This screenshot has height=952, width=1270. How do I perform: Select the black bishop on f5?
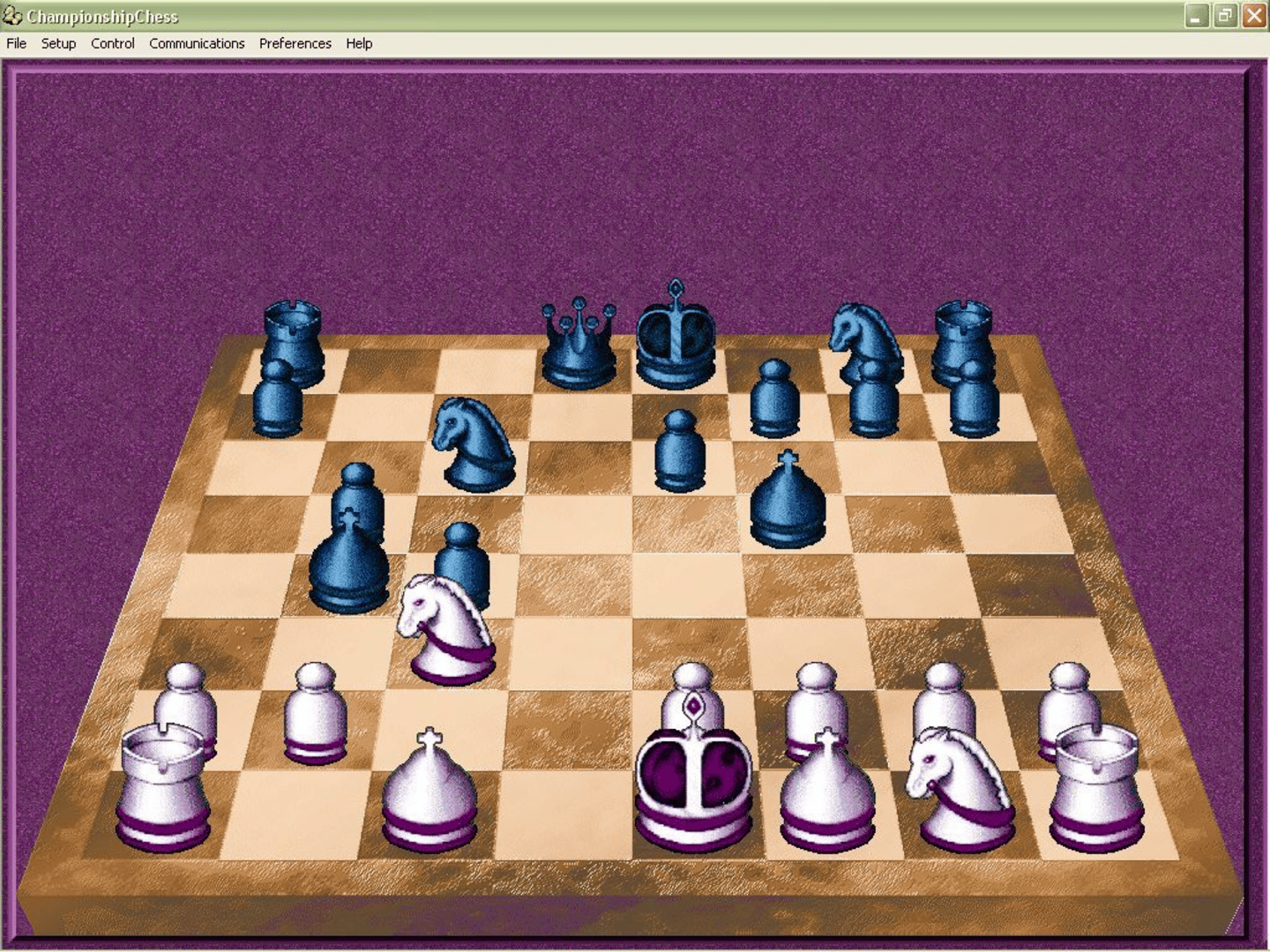(x=788, y=500)
